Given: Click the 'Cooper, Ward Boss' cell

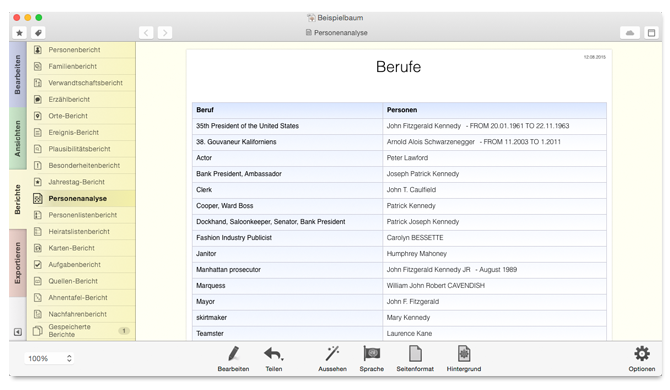Looking at the screenshot, I should point(288,206).
